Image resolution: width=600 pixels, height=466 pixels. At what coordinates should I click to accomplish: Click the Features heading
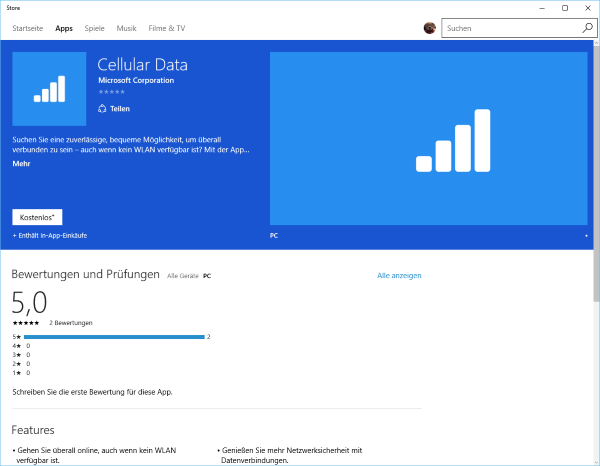coord(33,430)
